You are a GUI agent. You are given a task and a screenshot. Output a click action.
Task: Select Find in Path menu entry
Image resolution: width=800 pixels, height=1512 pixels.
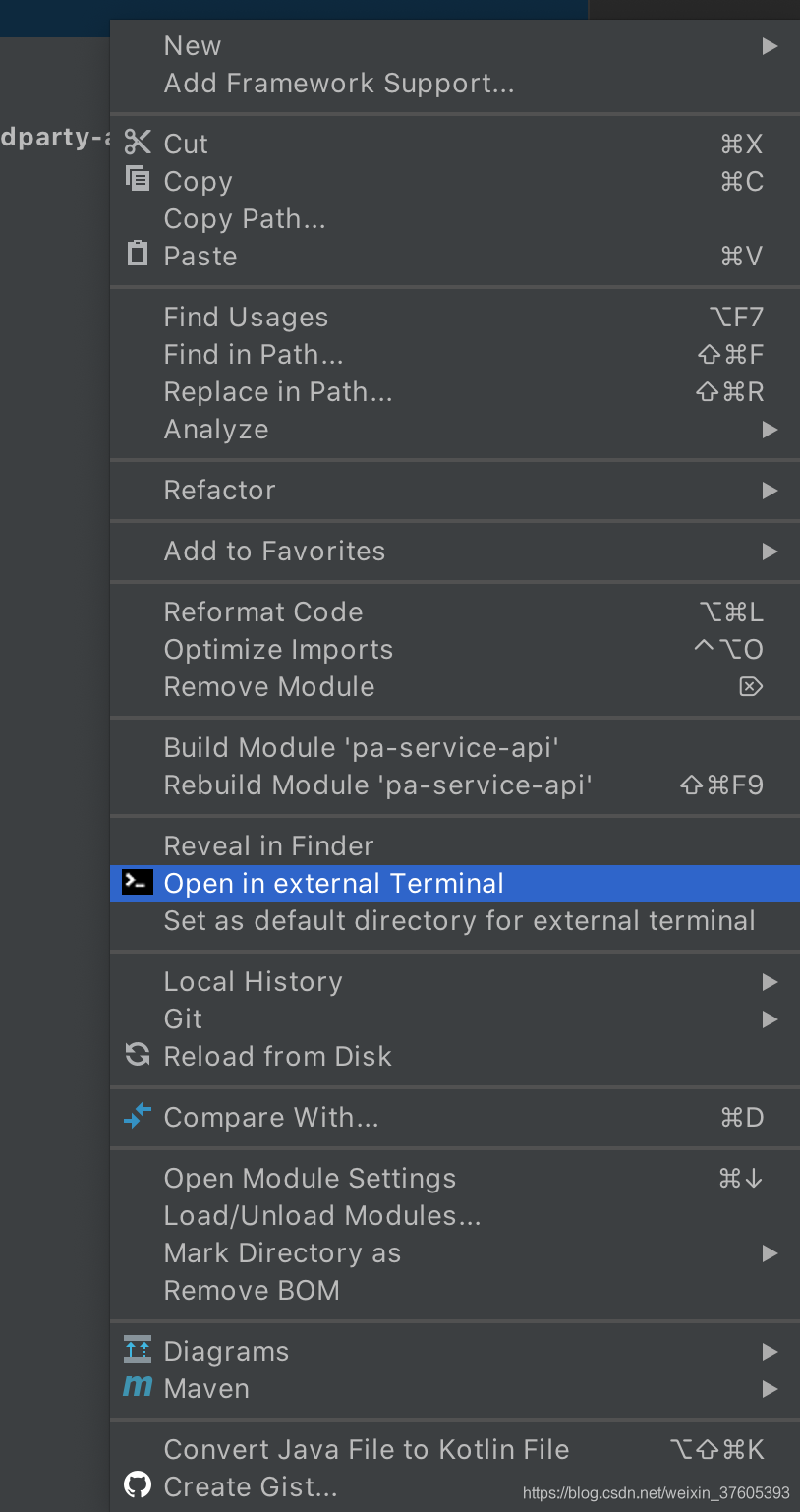click(254, 355)
